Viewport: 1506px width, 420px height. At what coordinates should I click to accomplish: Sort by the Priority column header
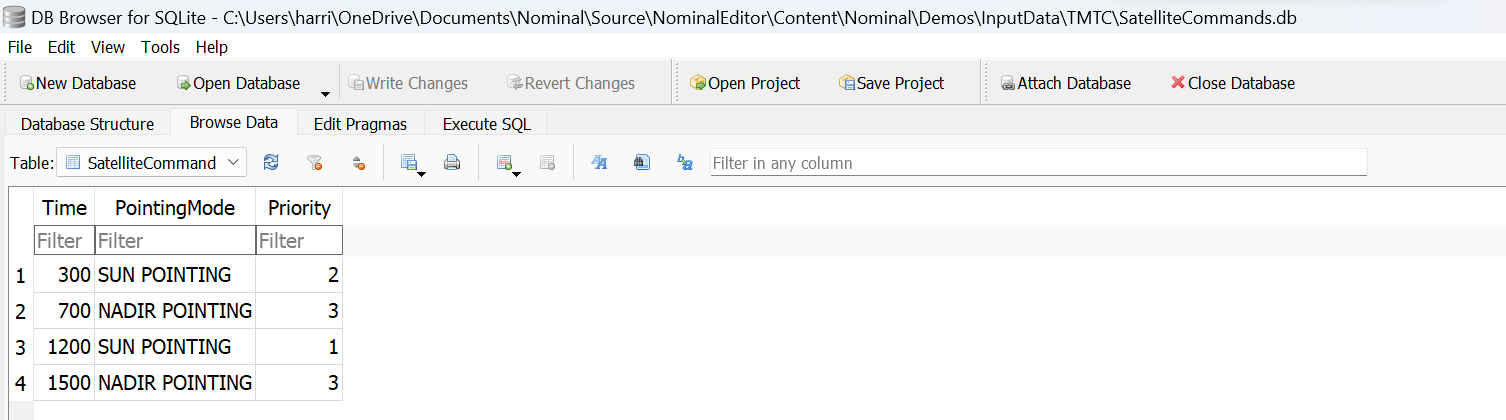coord(299,208)
